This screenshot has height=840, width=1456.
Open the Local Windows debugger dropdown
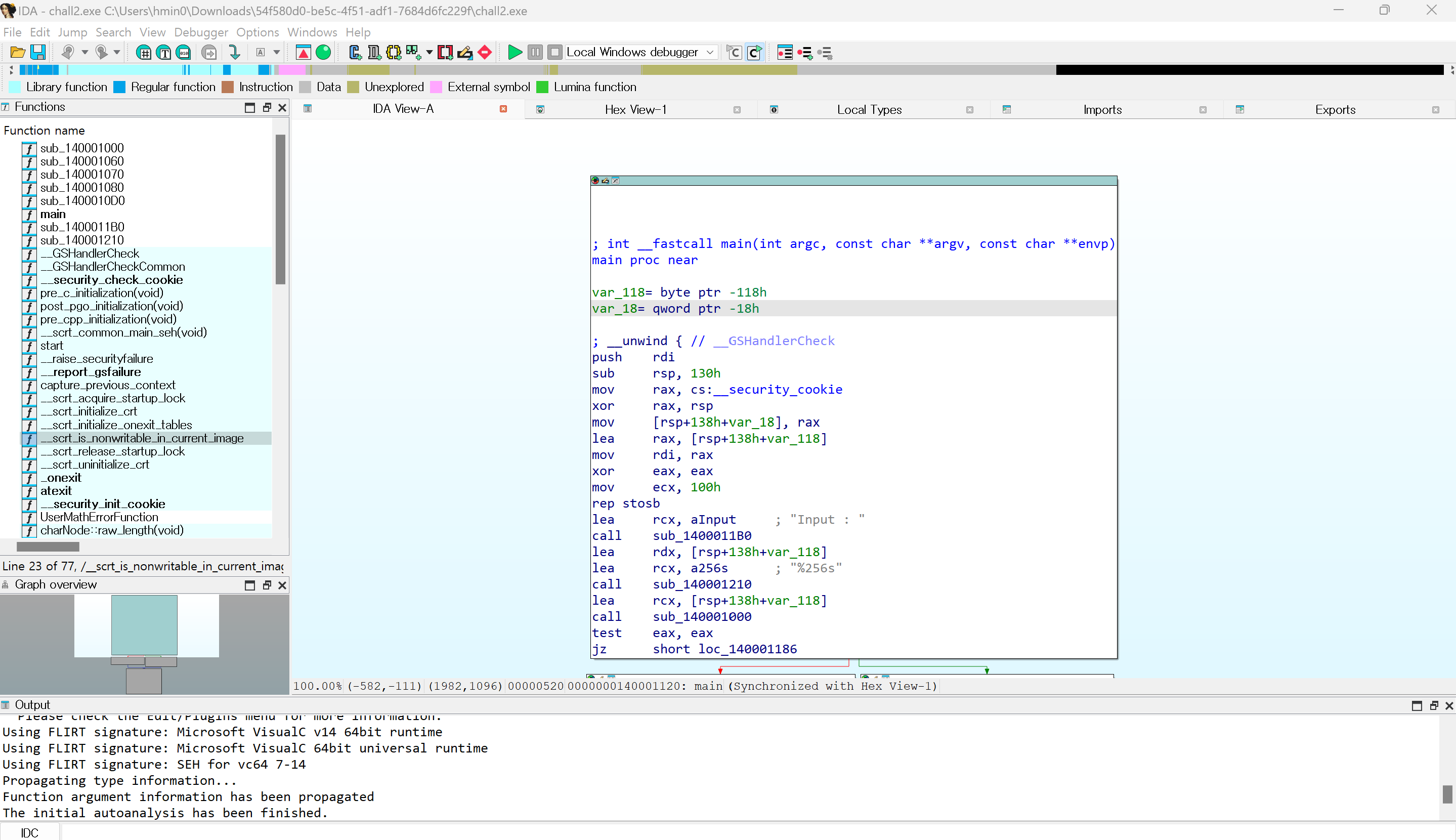tap(709, 52)
